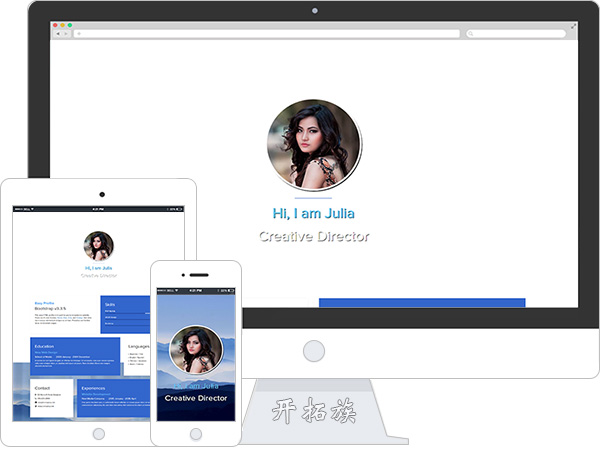Open the Skills card on tablet
Screen dimensions: 600x450
125,314
